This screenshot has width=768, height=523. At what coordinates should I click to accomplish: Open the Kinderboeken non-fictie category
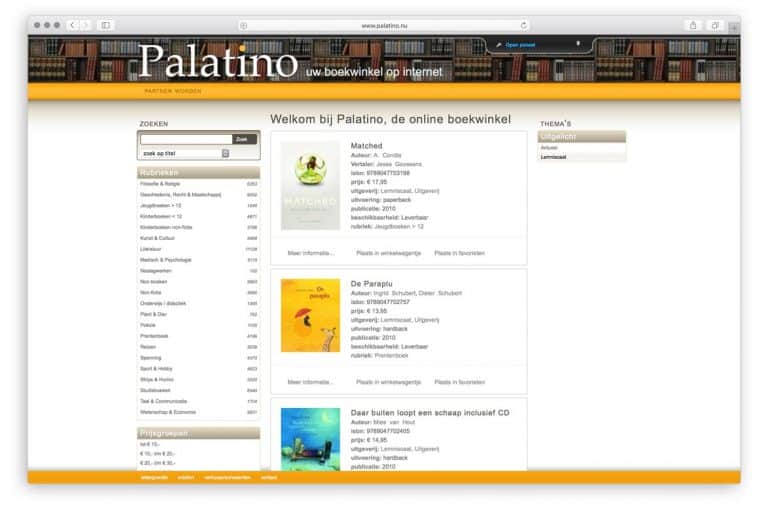pos(166,227)
